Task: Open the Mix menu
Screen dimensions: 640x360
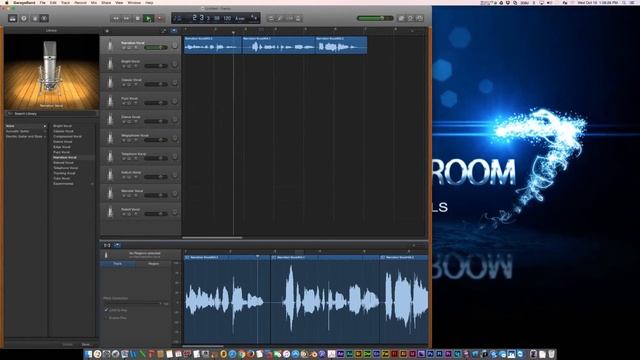Action: pos(94,2)
